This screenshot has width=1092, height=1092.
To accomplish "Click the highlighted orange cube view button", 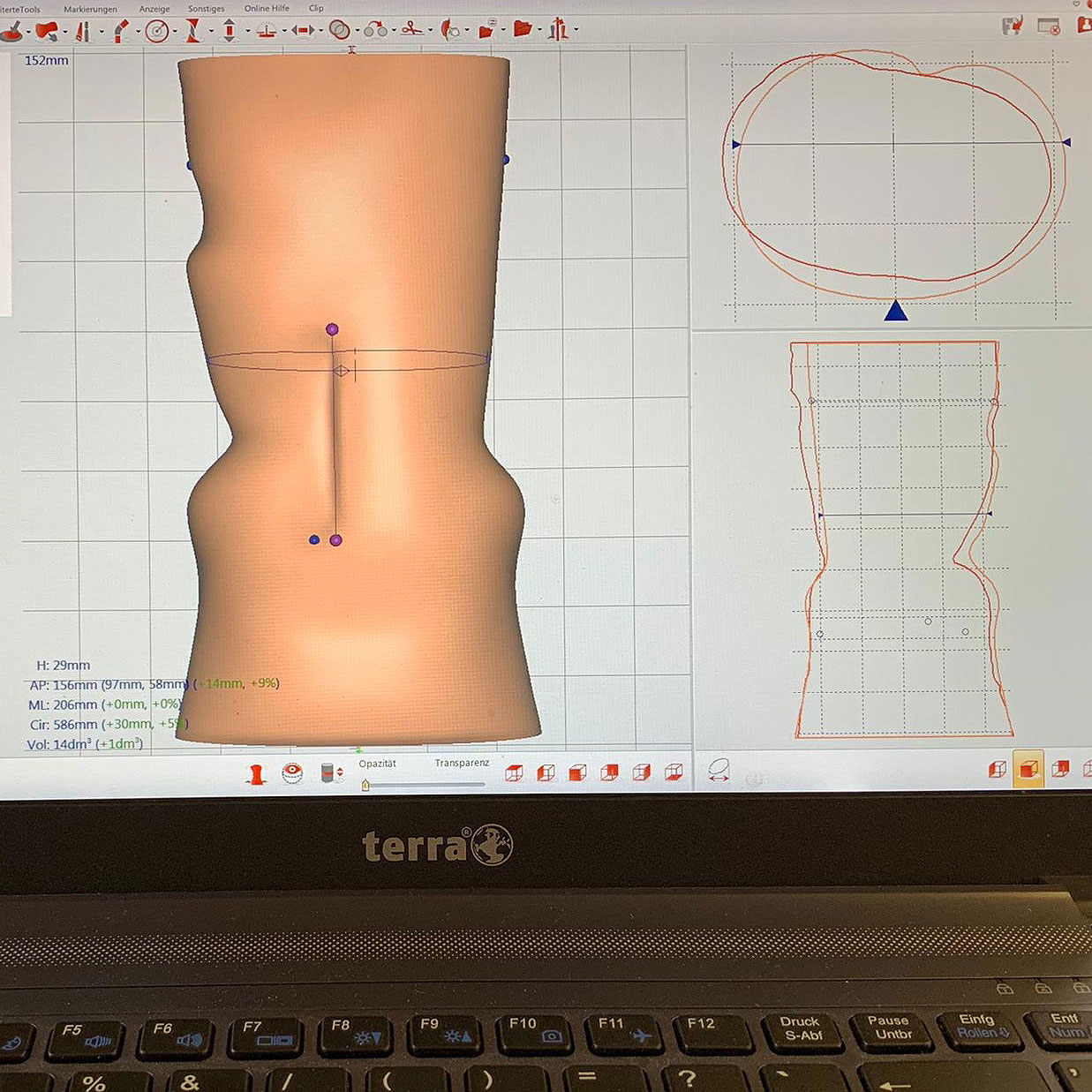I will click(1028, 769).
